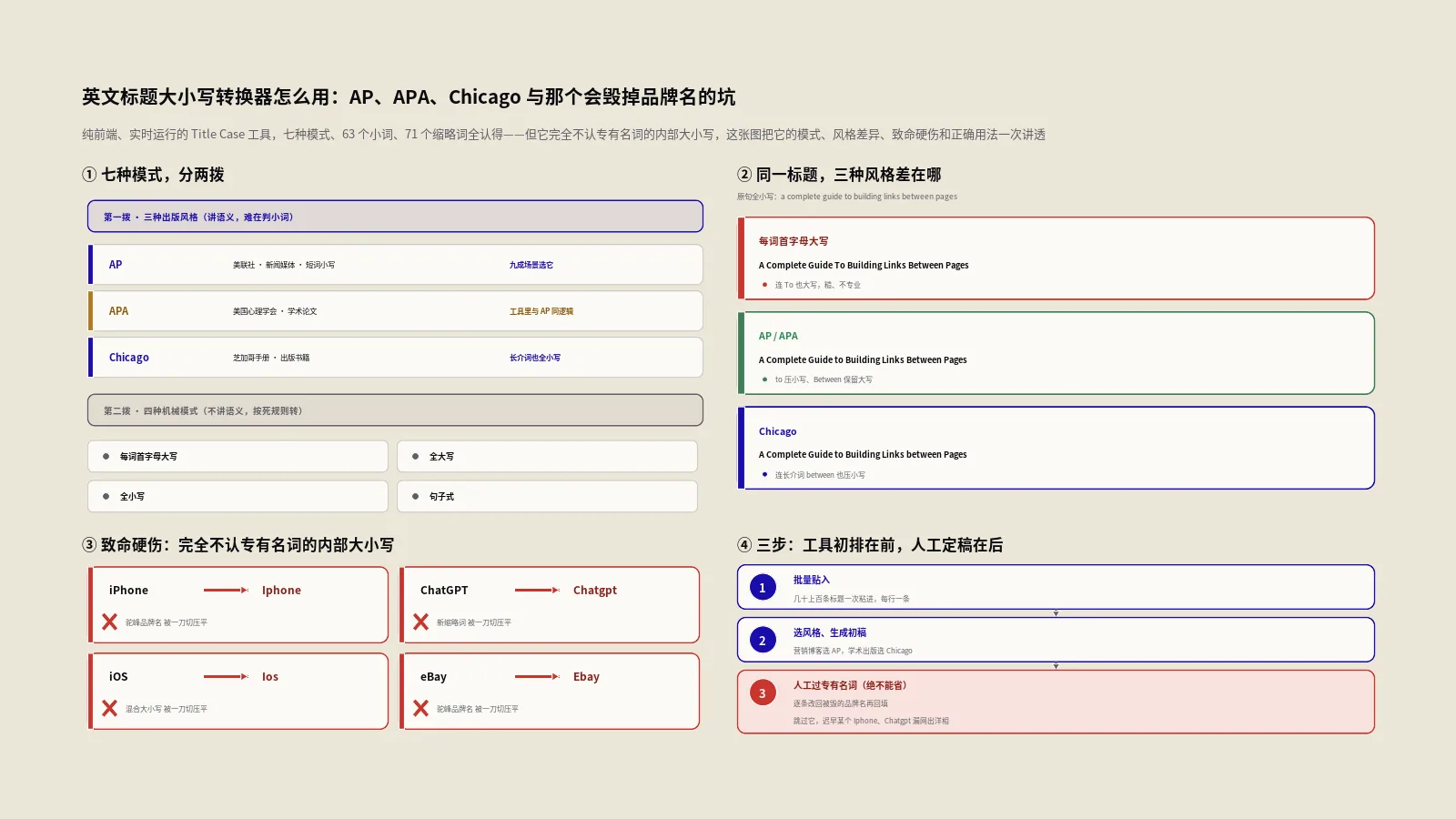Click the arrow between iPhone and Iphone
1456x819 pixels.
tap(226, 591)
